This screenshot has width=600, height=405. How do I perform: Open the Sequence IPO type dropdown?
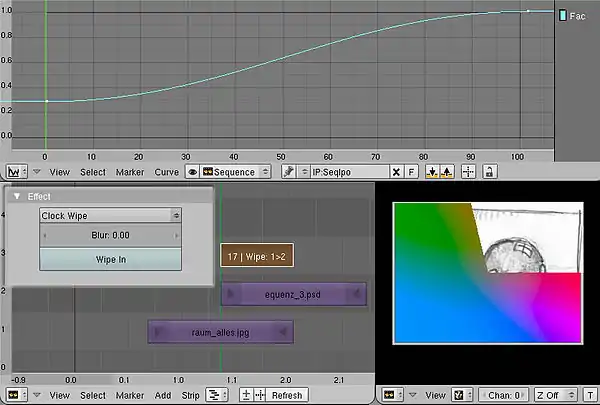(236, 172)
